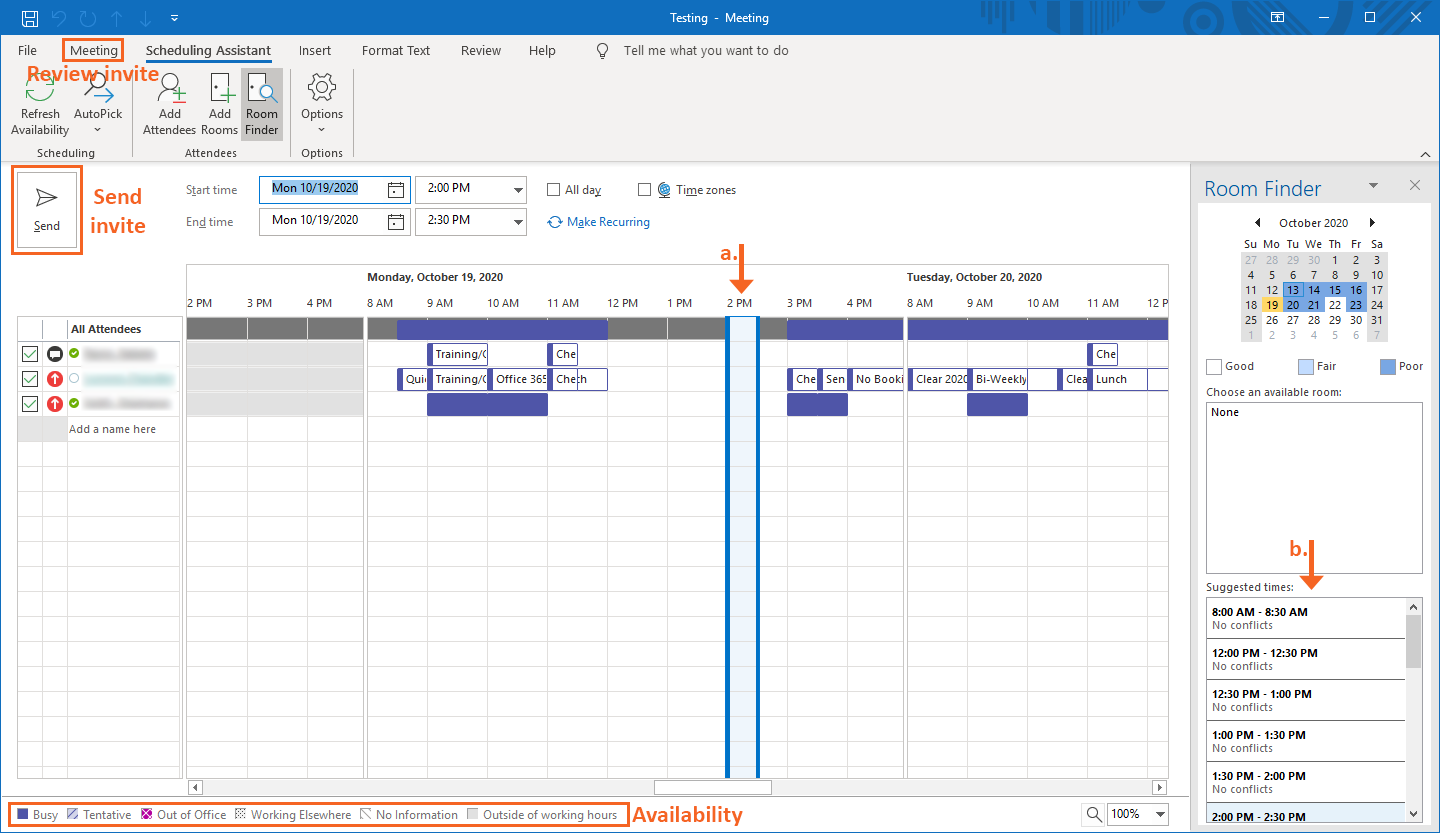This screenshot has width=1440, height=833.
Task: Open the Review ribbon tab
Action: [480, 50]
